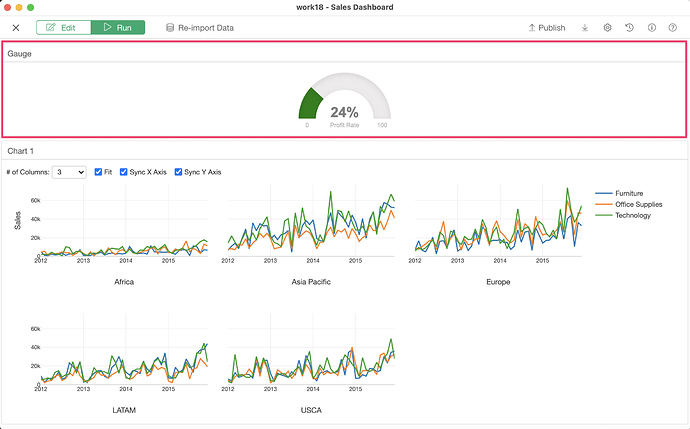Toggle Furniture series in the legend

coord(619,193)
